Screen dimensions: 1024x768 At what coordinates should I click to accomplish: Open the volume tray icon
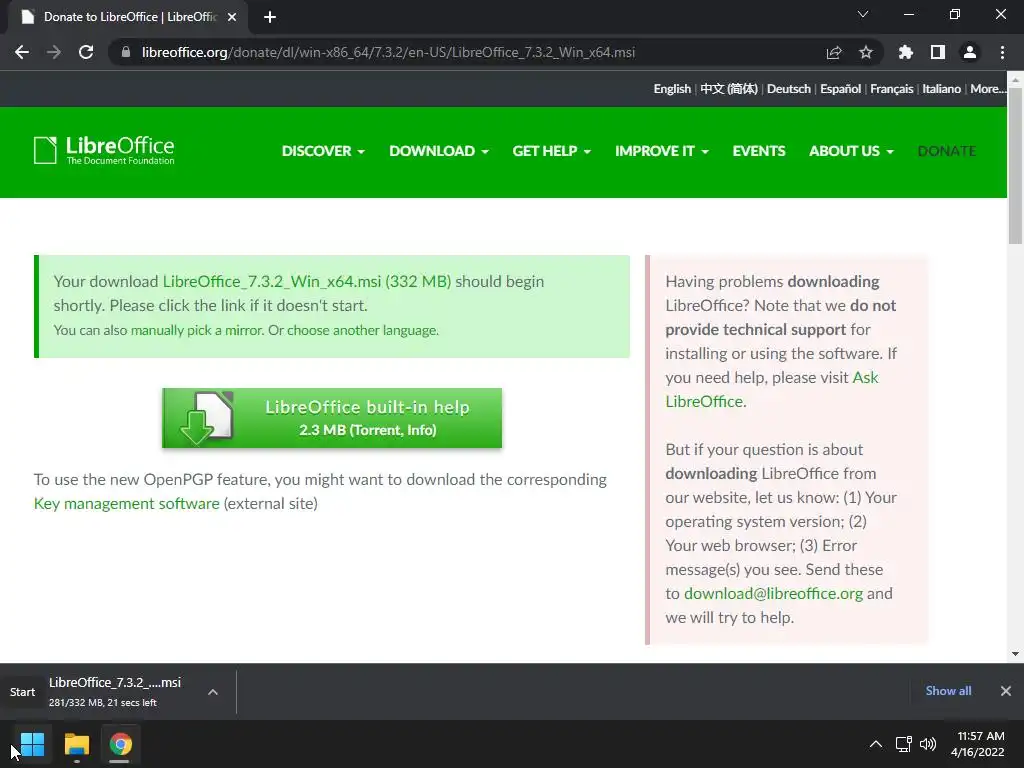[928, 744]
